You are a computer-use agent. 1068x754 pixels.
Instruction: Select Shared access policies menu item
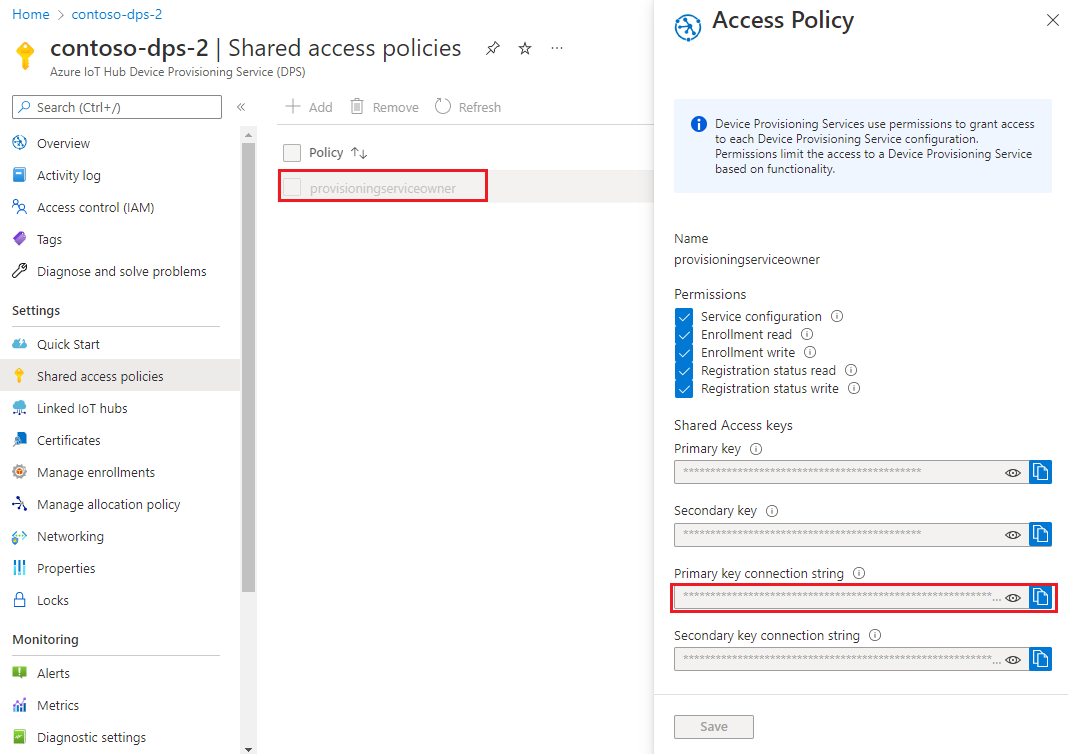pos(120,376)
